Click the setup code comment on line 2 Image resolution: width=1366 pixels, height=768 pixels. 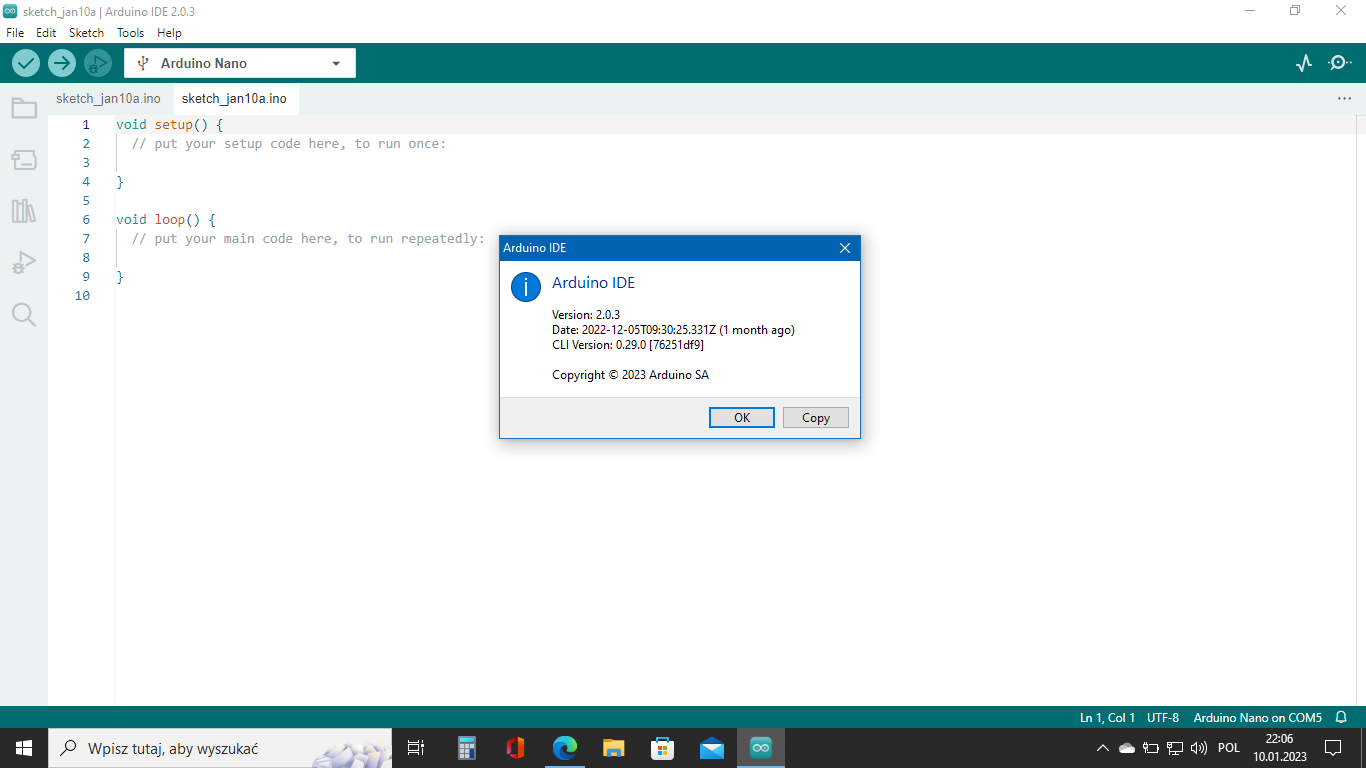coord(289,144)
